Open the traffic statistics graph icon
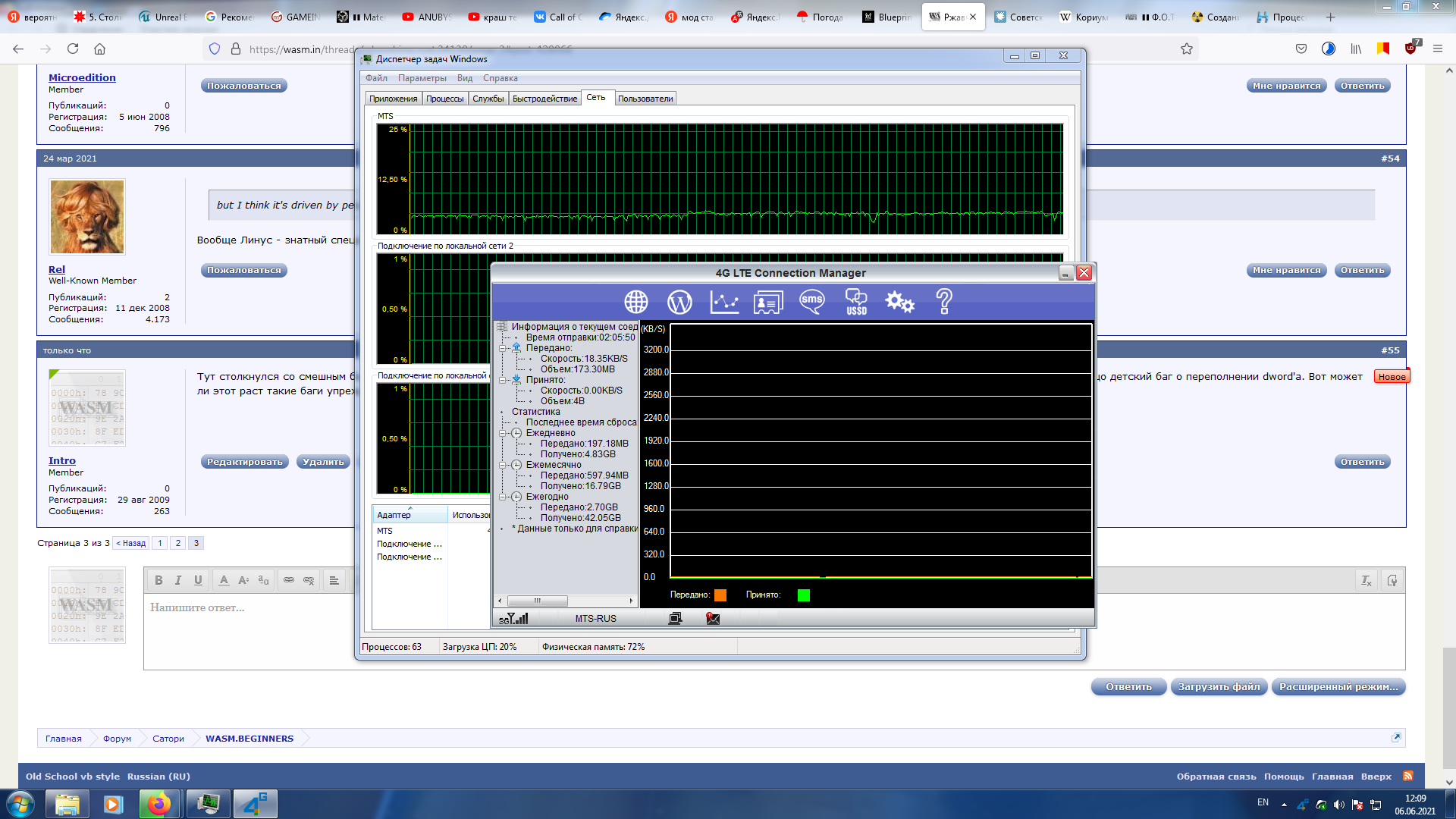This screenshot has width=1456, height=819. 724,302
